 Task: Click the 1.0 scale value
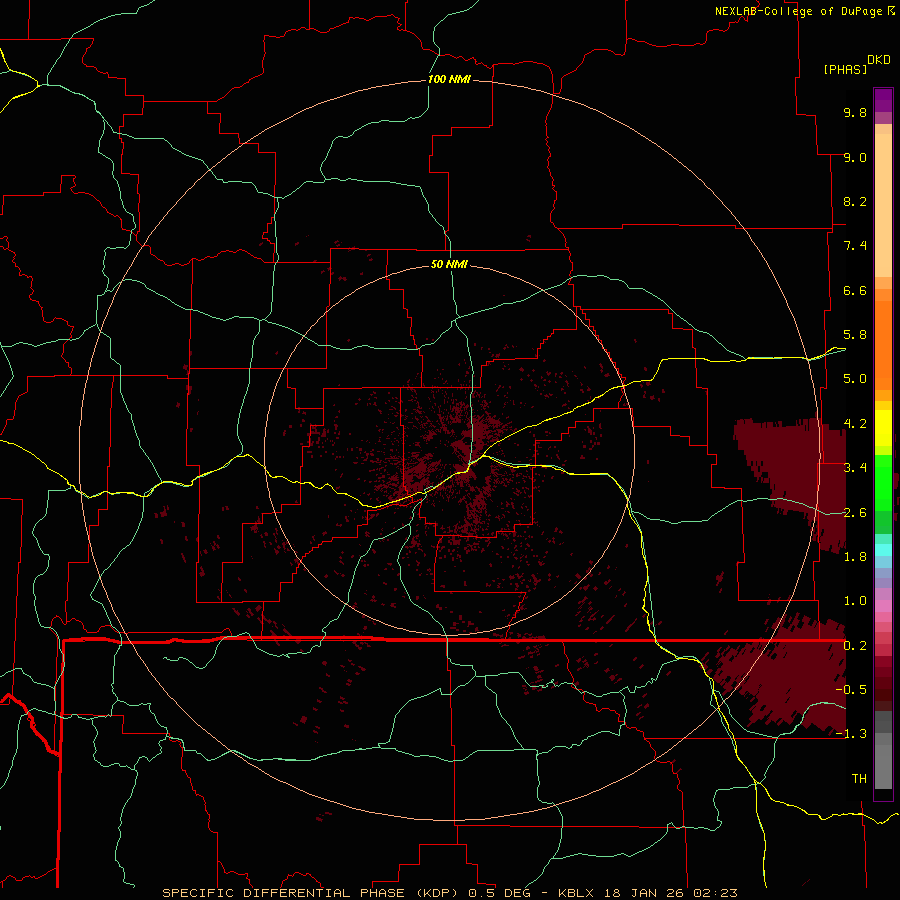[x=855, y=602]
